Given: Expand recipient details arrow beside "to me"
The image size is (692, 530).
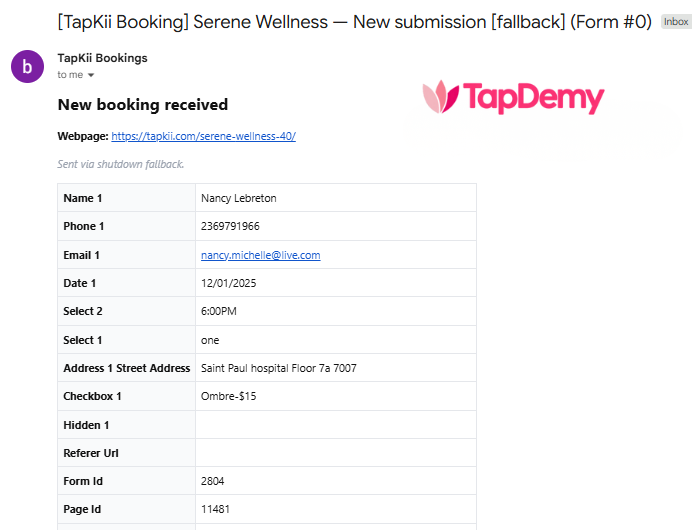Looking at the screenshot, I should [x=91, y=75].
